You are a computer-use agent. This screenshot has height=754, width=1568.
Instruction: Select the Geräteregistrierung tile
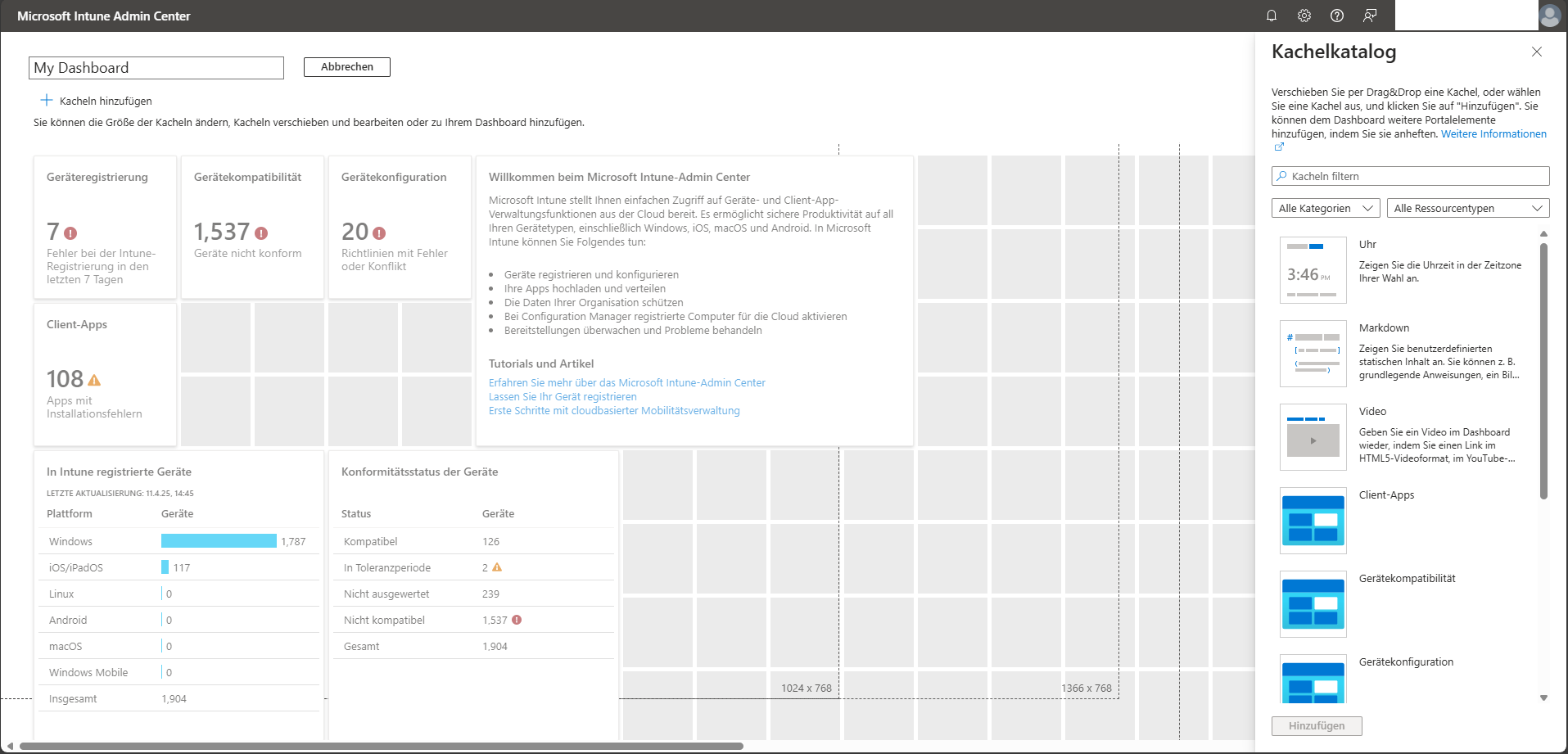106,228
